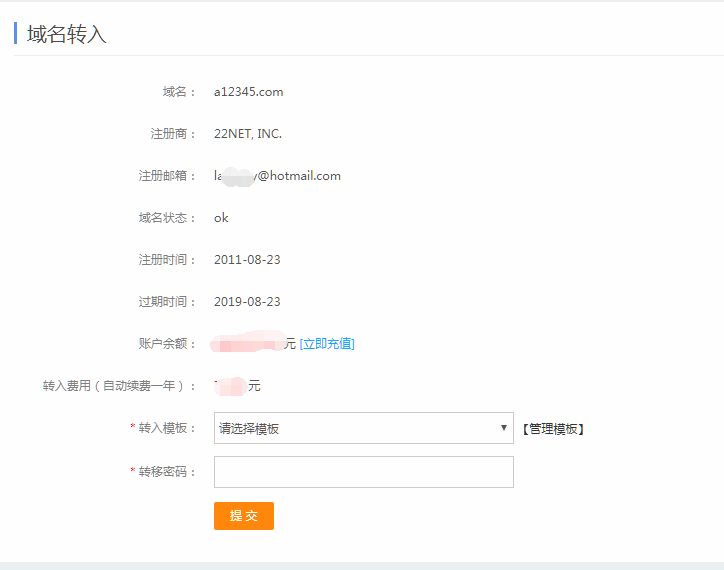Open the 管理模板 link
724x570 pixels.
pyautogui.click(x=552, y=429)
